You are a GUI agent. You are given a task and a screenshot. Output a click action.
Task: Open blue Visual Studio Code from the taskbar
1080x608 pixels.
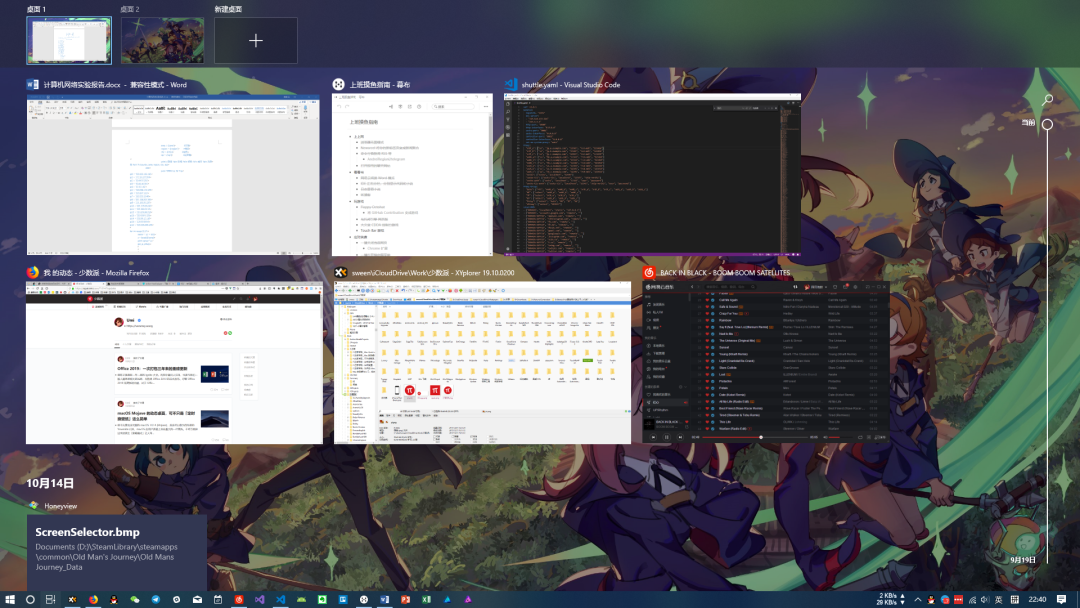click(x=280, y=600)
